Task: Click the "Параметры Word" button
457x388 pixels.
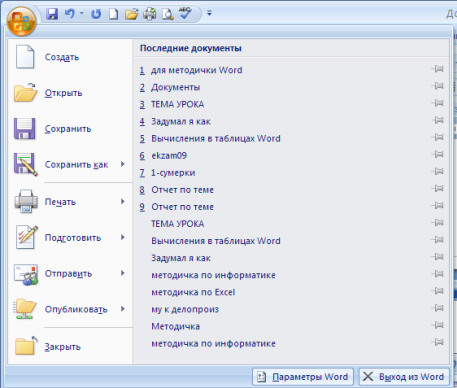Action: [303, 377]
